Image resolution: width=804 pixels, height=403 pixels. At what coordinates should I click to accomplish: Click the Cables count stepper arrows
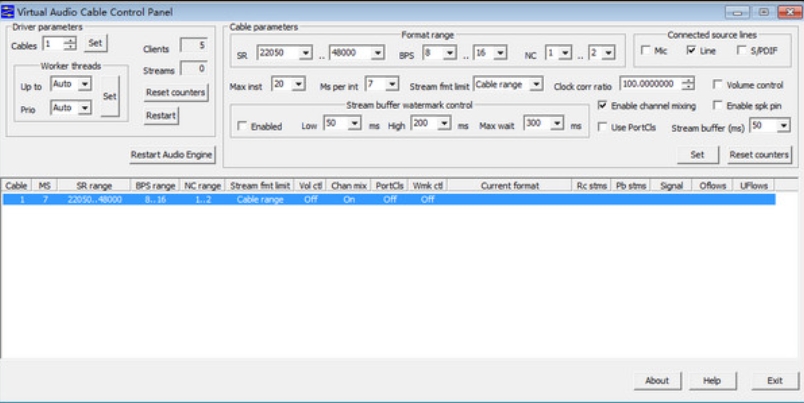[x=70, y=44]
